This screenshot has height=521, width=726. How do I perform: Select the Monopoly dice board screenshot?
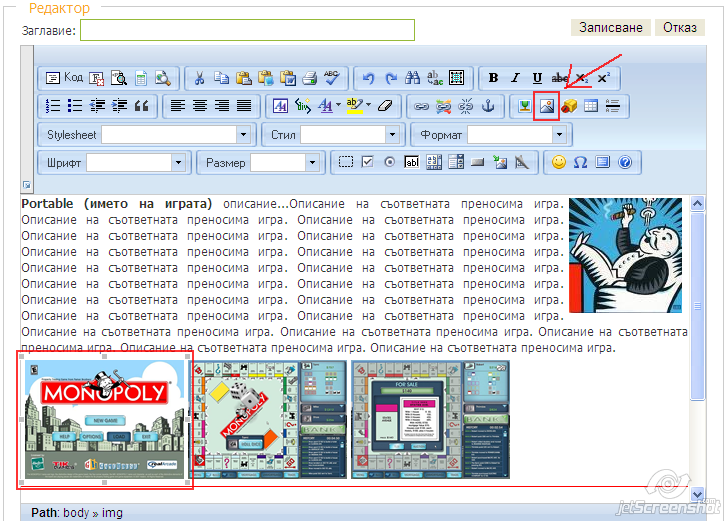pos(269,420)
